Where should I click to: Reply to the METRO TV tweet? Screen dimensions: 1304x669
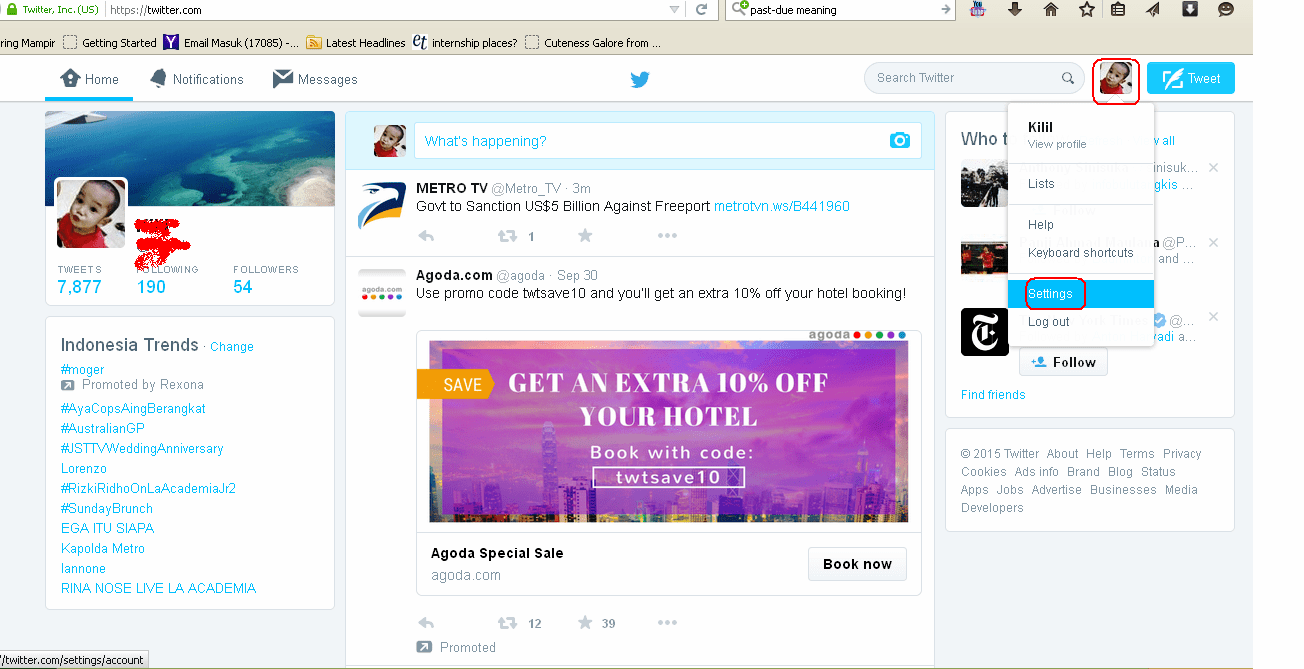coord(426,236)
